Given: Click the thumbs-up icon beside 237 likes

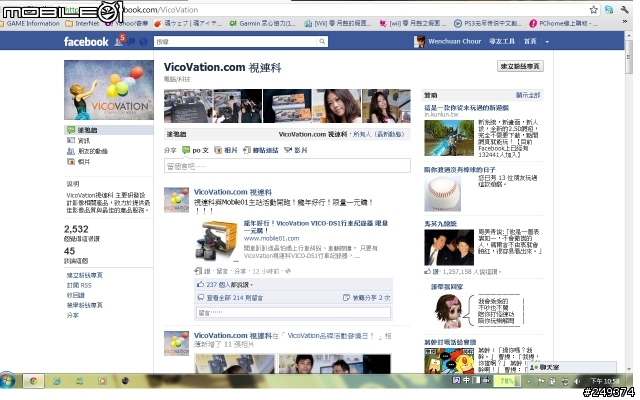Looking at the screenshot, I should (200, 284).
